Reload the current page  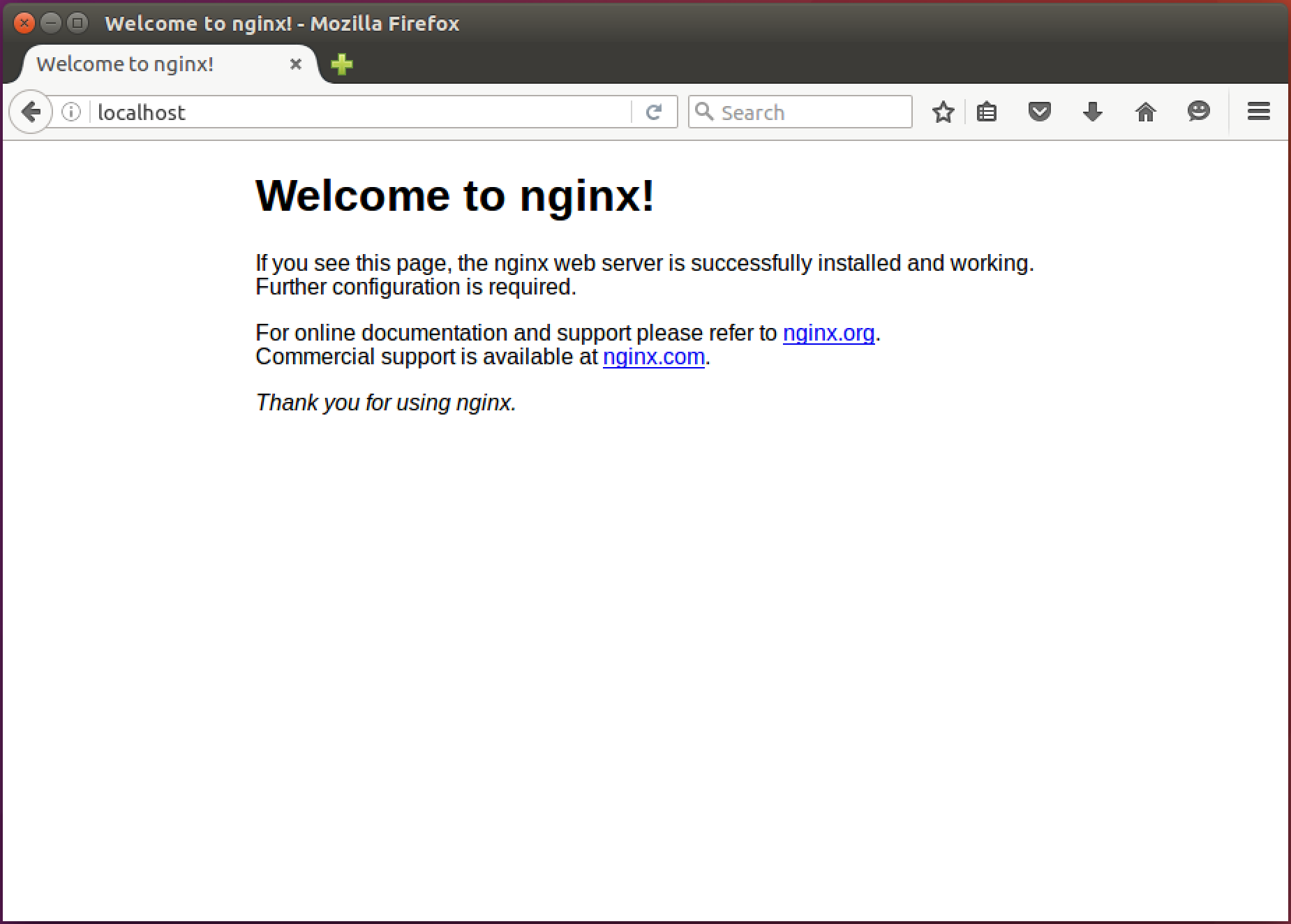(x=653, y=112)
